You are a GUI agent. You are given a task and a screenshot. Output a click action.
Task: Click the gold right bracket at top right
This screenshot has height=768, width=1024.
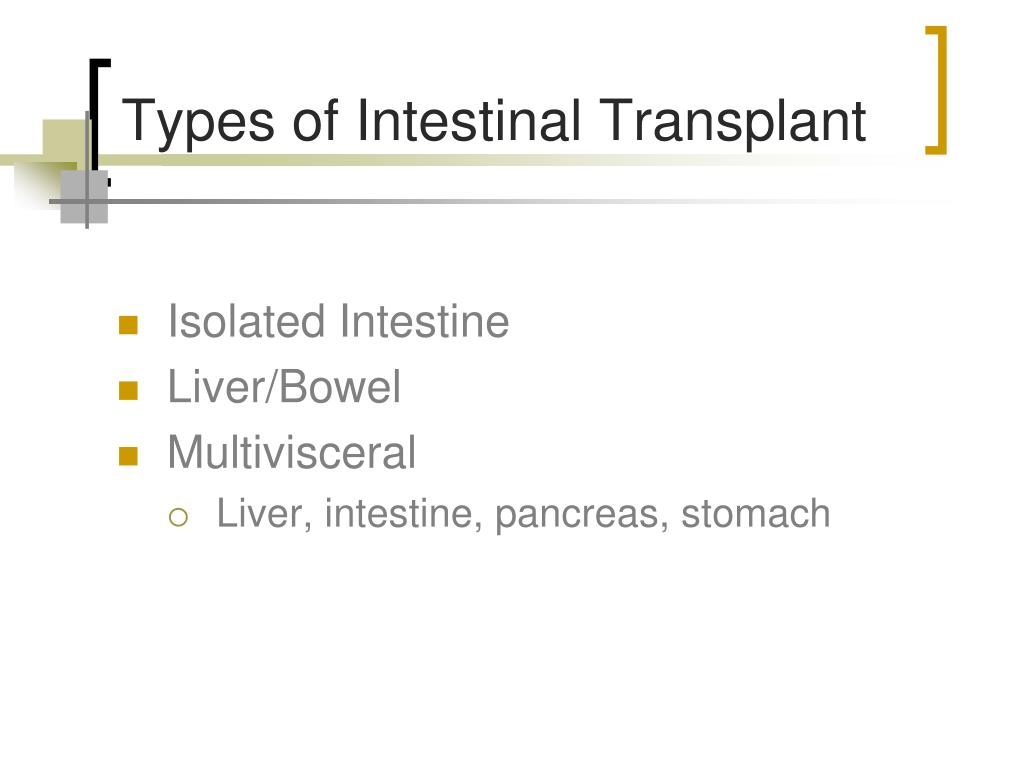pyautogui.click(x=937, y=90)
